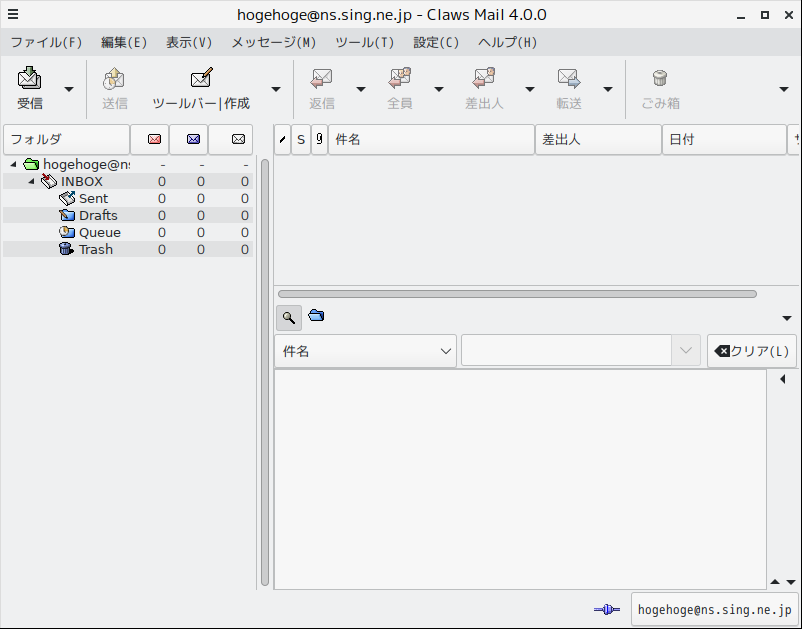Open the 返信 dropdown arrow
Screen dimensions: 802x629
(x=361, y=89)
